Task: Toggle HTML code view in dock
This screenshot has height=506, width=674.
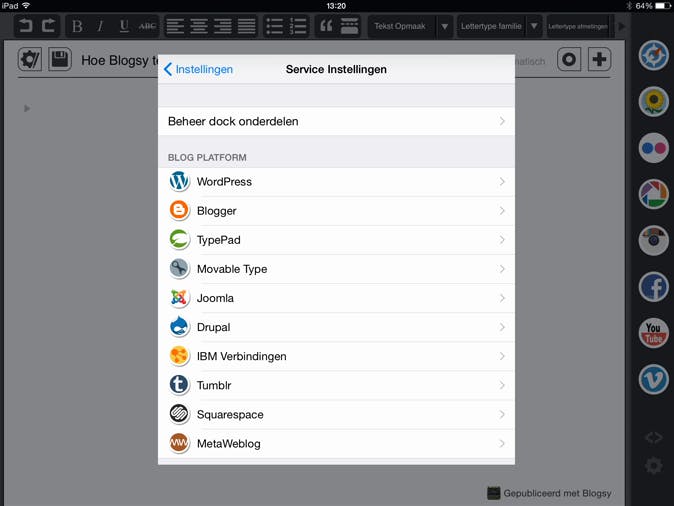Action: (653, 438)
